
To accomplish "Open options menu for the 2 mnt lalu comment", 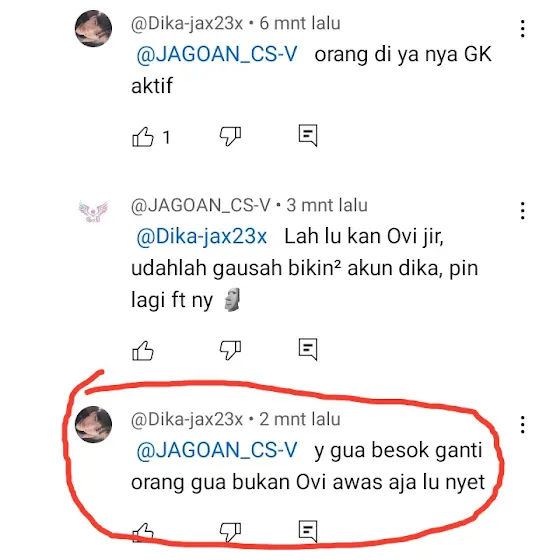I will point(522,425).
